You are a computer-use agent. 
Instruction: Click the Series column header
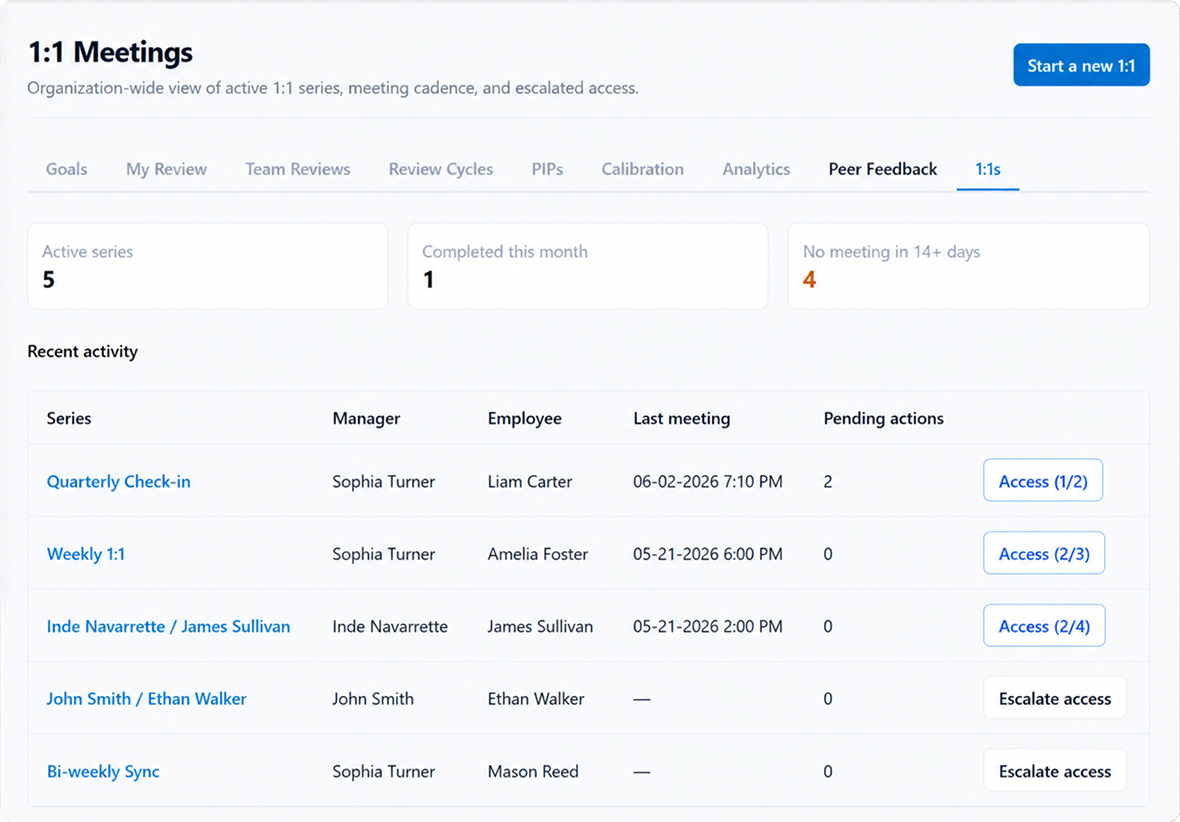[68, 419]
